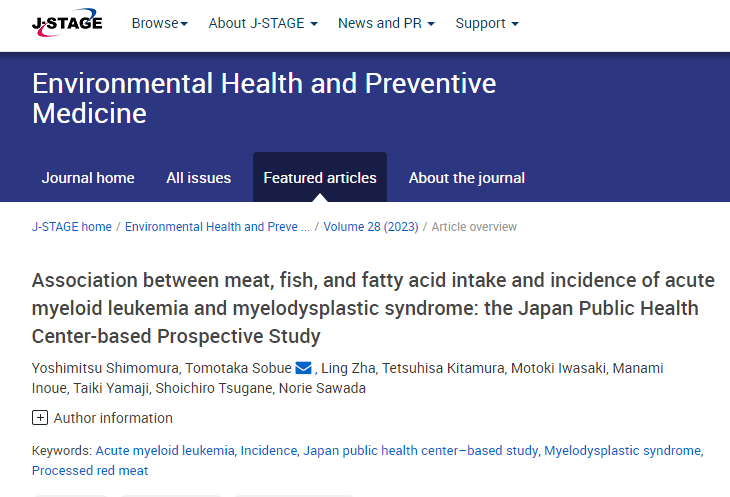Expand the About J-STAGE dropdown

tap(263, 23)
